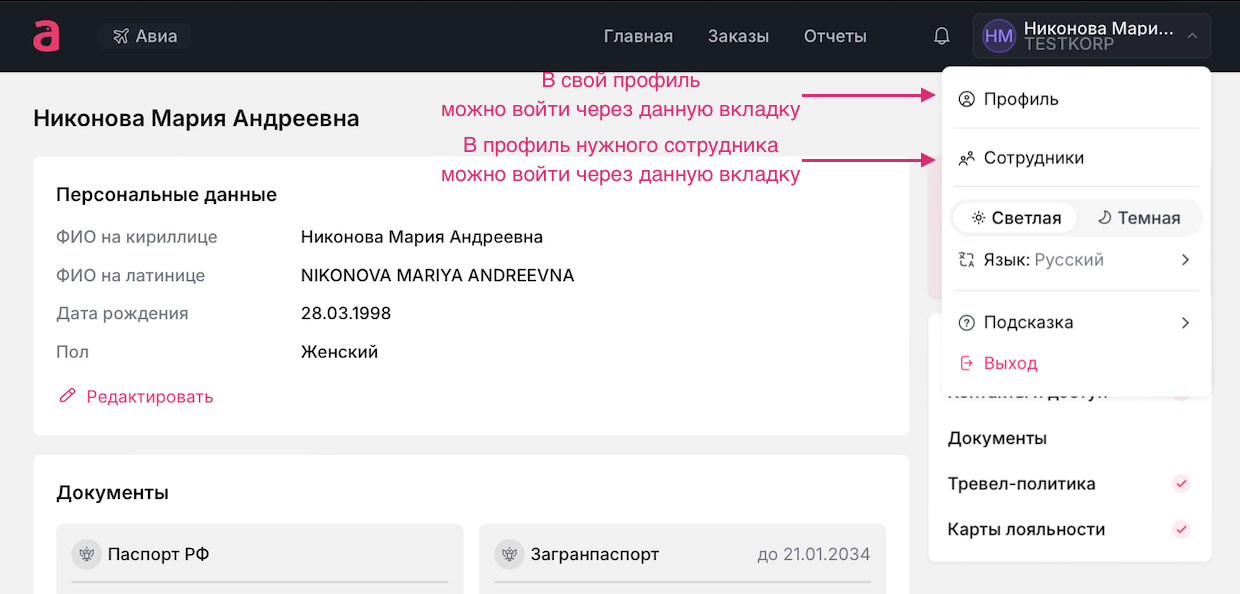
Task: Collapse the user menu chevron
Action: pos(1192,36)
